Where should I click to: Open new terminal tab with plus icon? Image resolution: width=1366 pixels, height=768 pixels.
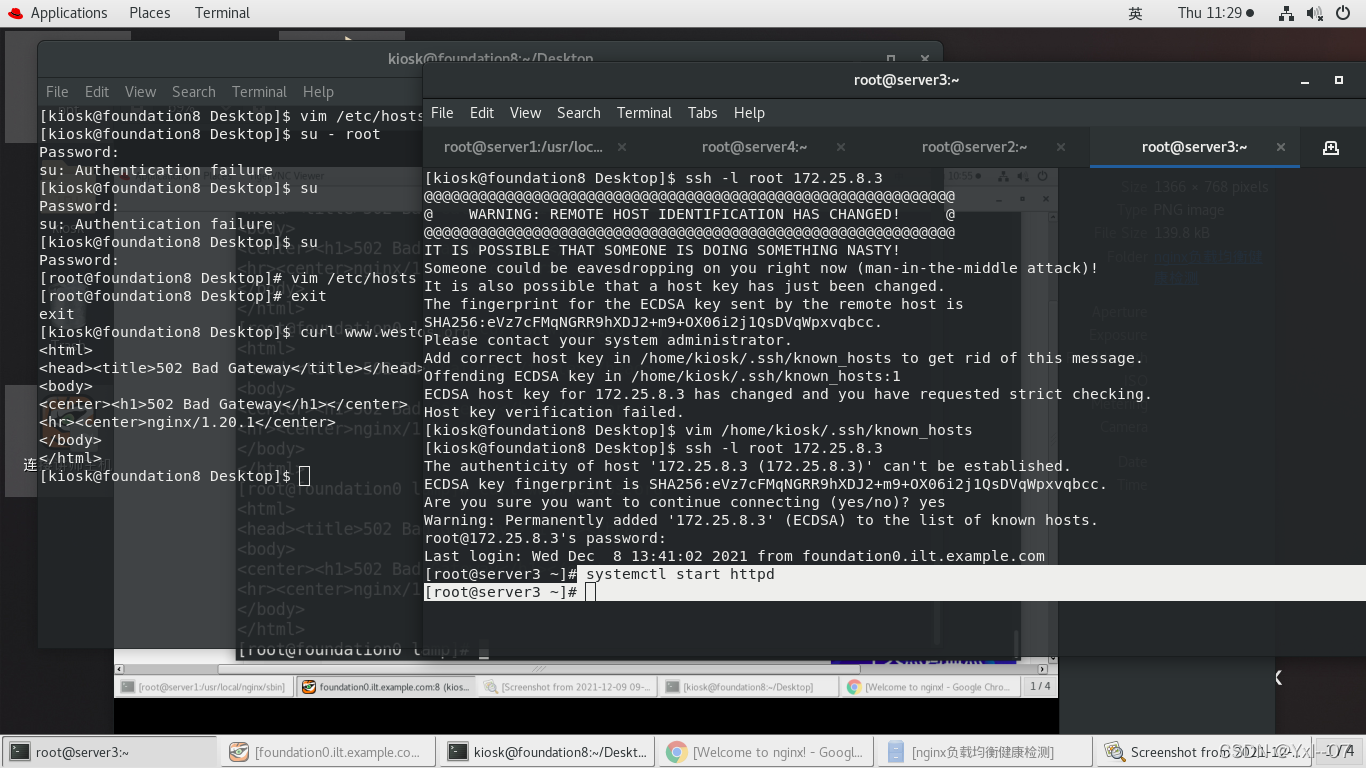(1330, 147)
